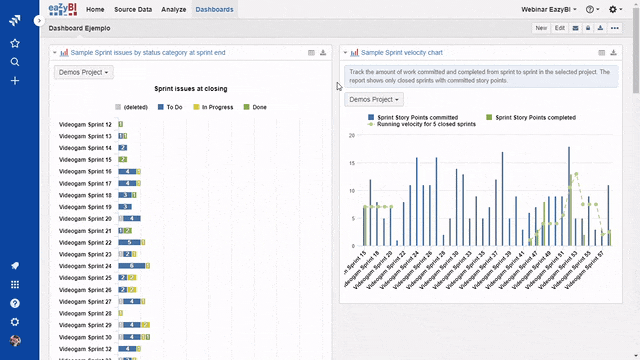This screenshot has height=360, width=640.
Task: Click the Dashboard Ejemplo title
Action: 79,28
